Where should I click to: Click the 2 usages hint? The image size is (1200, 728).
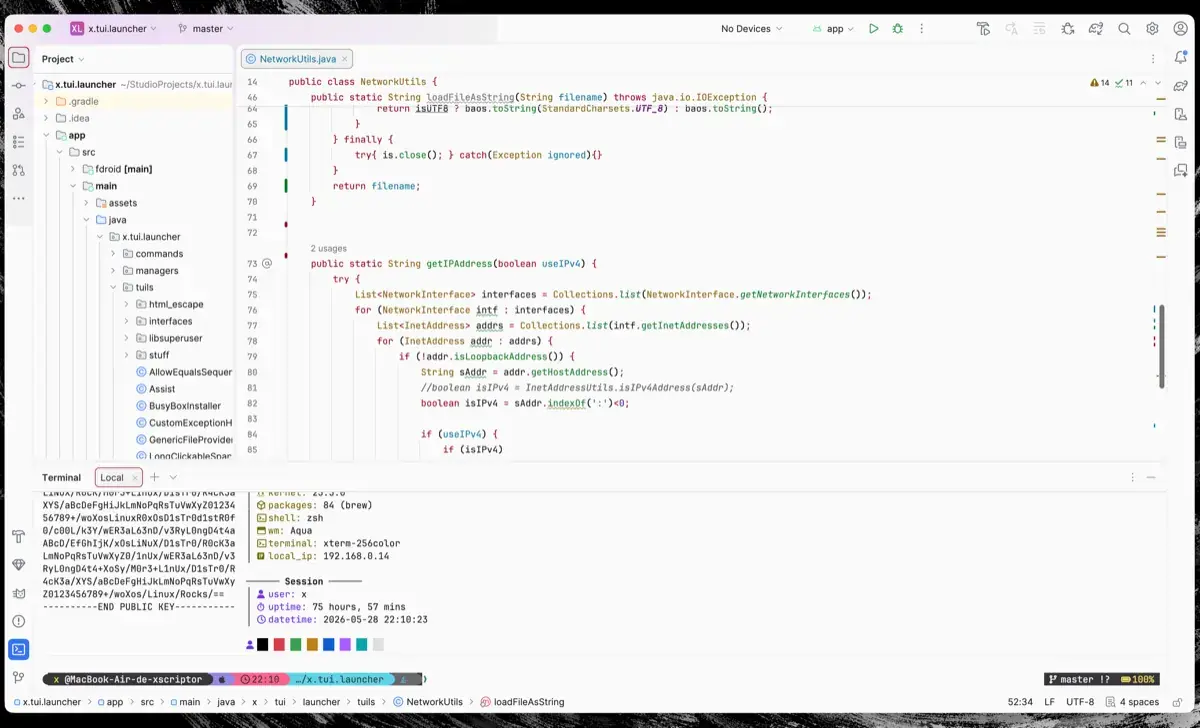coord(328,248)
